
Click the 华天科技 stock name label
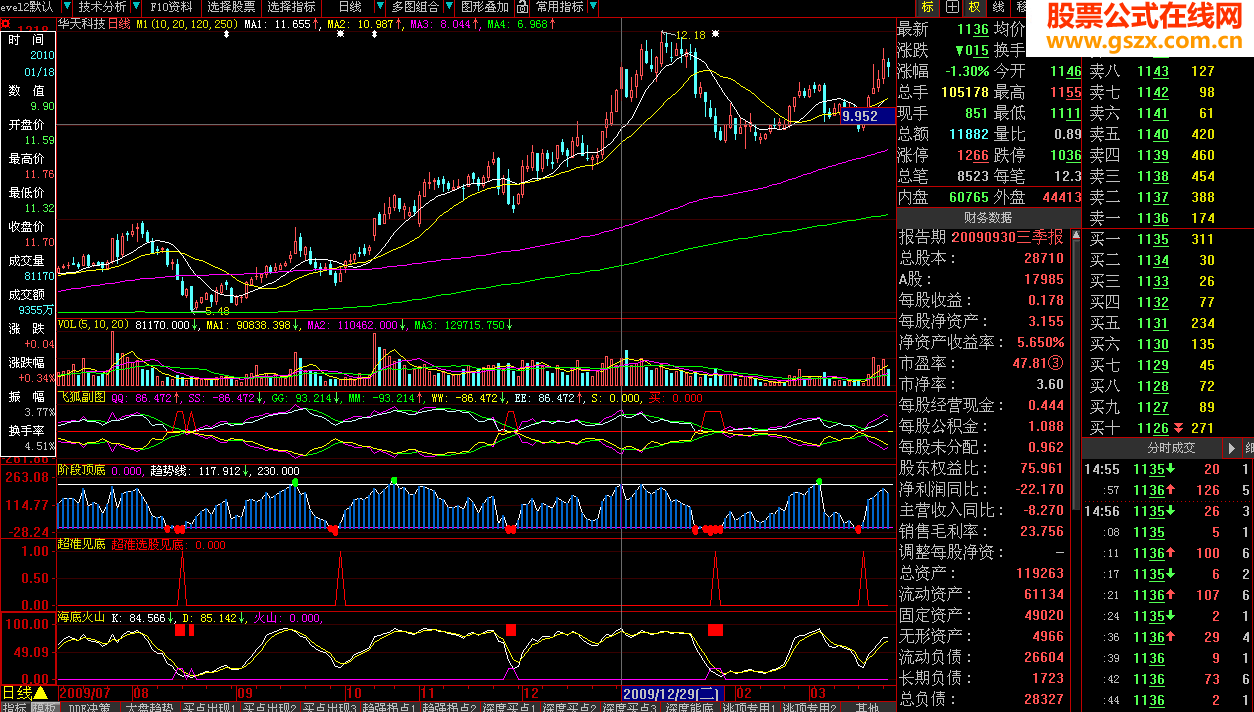point(81,22)
